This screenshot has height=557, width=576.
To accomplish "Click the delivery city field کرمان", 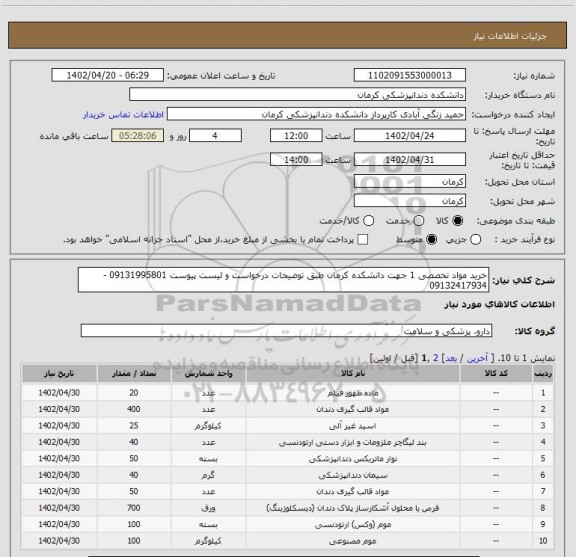I will click(x=410, y=201).
